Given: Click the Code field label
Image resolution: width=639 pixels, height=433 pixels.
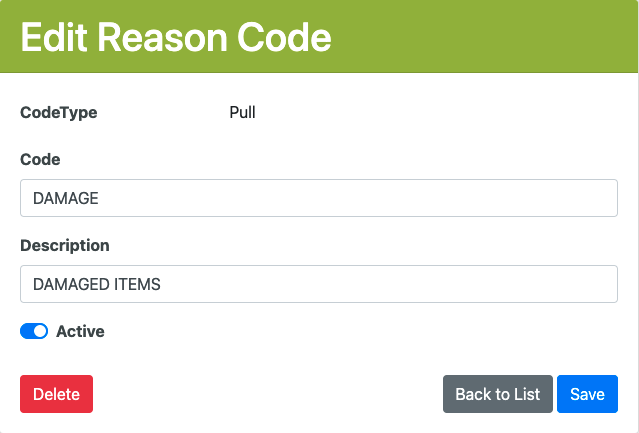Looking at the screenshot, I should (x=40, y=159).
